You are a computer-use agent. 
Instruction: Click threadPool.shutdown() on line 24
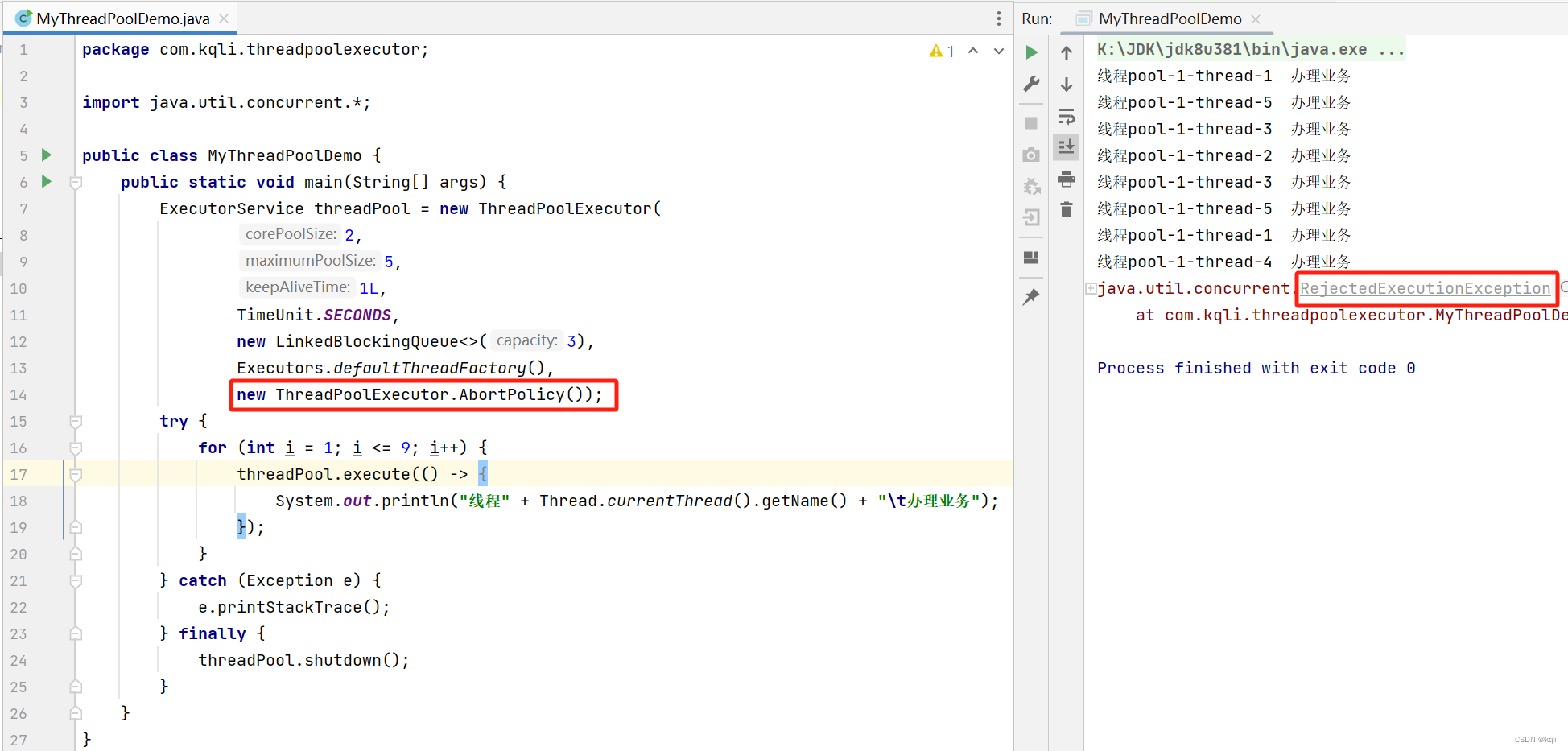303,660
